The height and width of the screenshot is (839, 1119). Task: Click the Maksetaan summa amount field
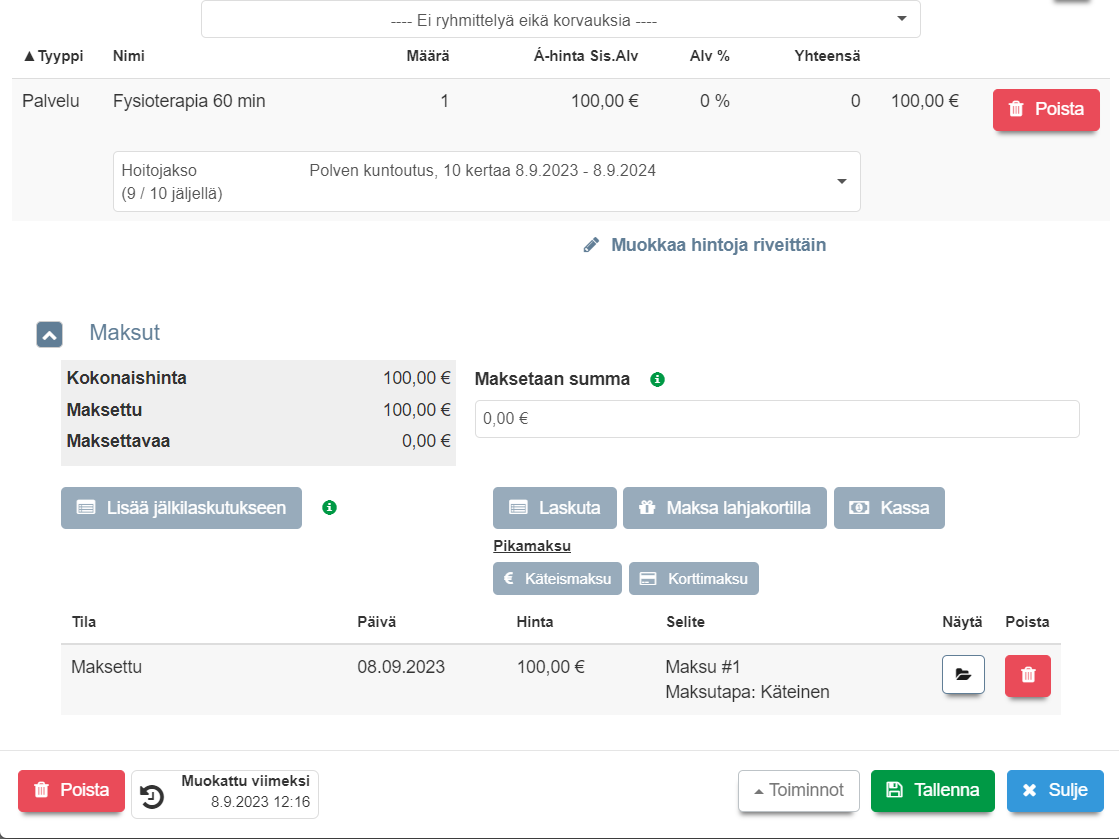point(776,419)
